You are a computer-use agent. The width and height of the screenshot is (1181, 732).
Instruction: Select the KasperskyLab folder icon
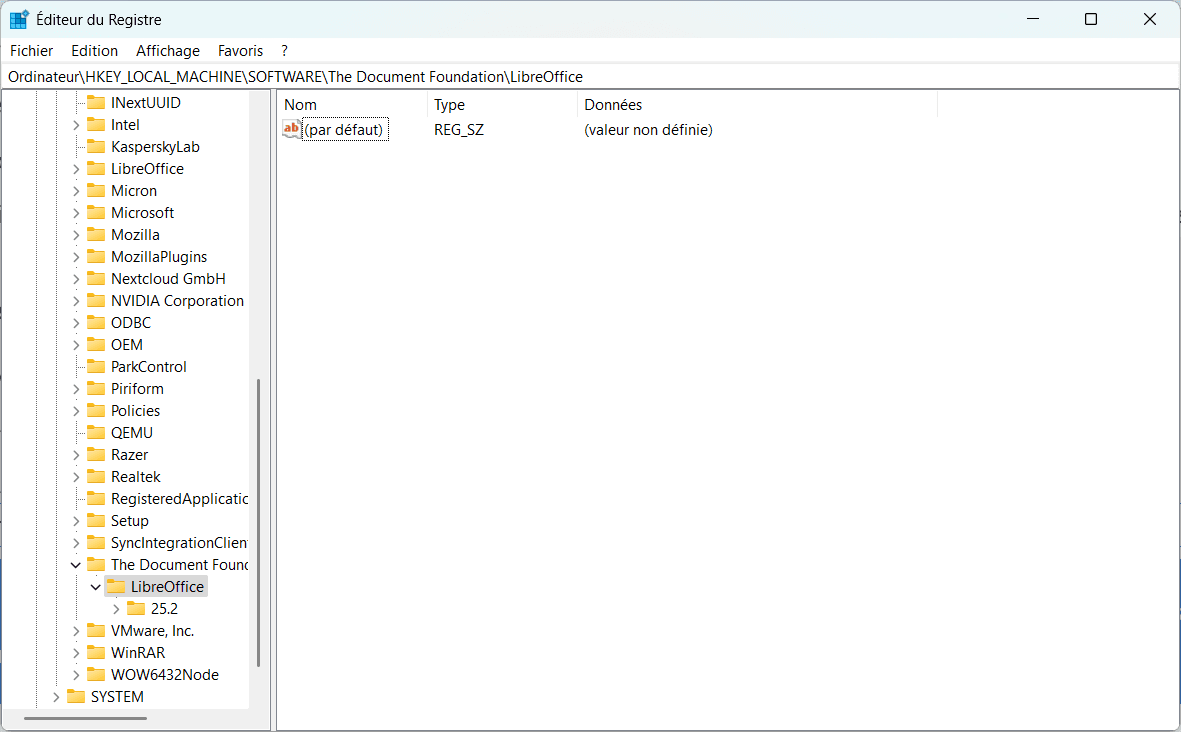96,147
